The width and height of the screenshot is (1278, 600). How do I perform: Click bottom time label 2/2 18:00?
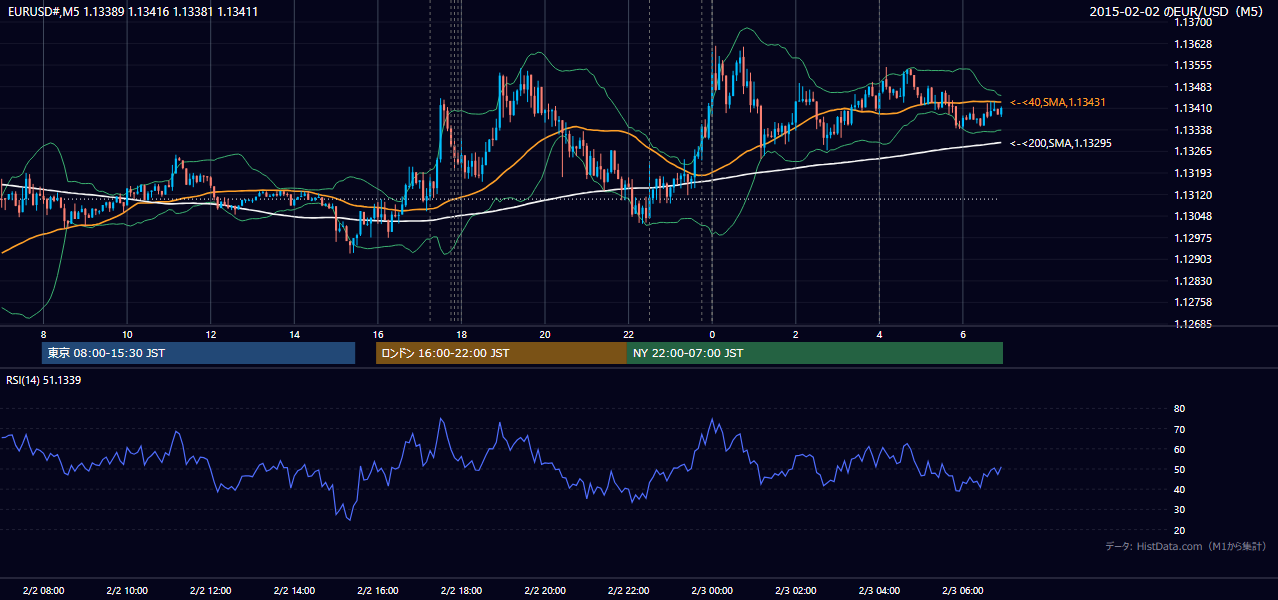click(x=461, y=590)
